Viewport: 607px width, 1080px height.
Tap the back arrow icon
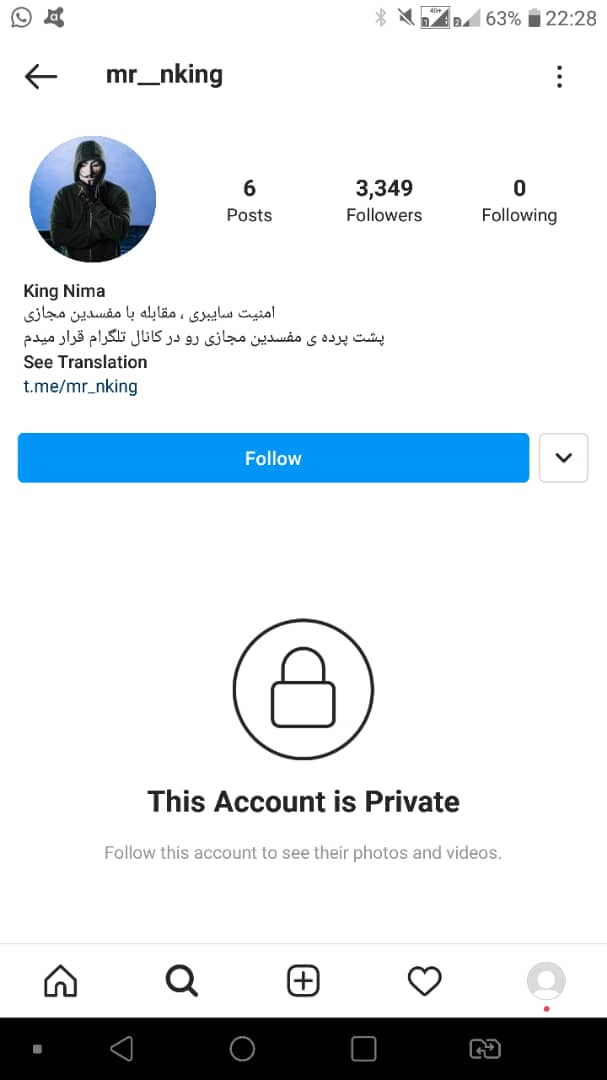click(x=41, y=76)
